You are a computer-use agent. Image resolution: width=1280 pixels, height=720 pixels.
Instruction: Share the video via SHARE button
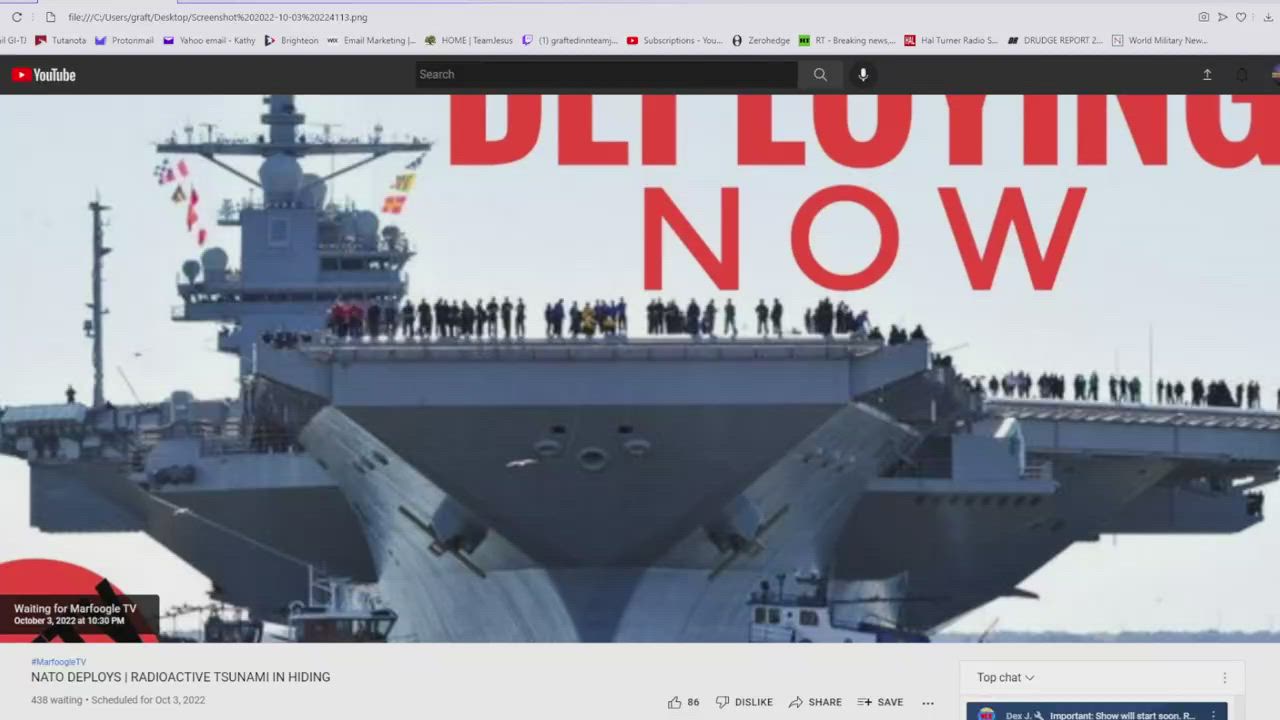tap(815, 702)
